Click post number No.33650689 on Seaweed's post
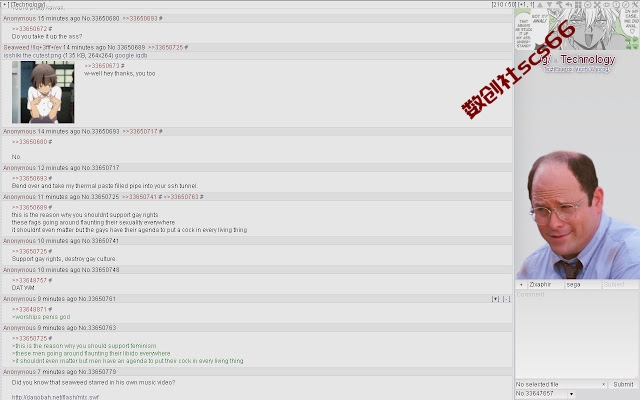Screen dimensions: 640x400 (126, 47)
